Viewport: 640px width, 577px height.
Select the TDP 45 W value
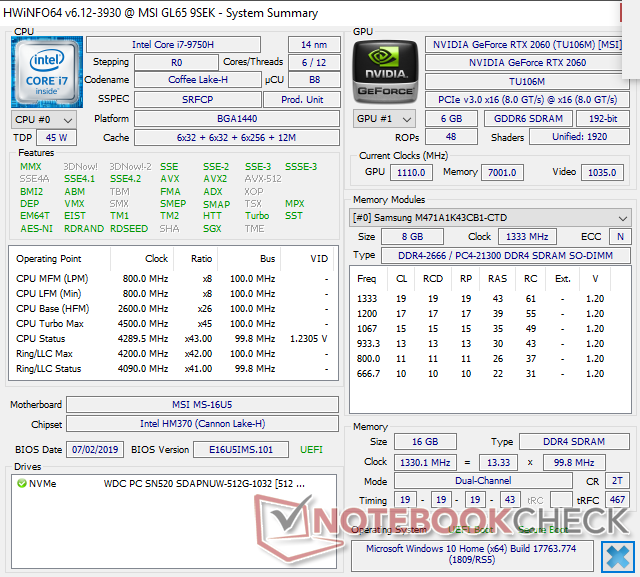(56, 138)
